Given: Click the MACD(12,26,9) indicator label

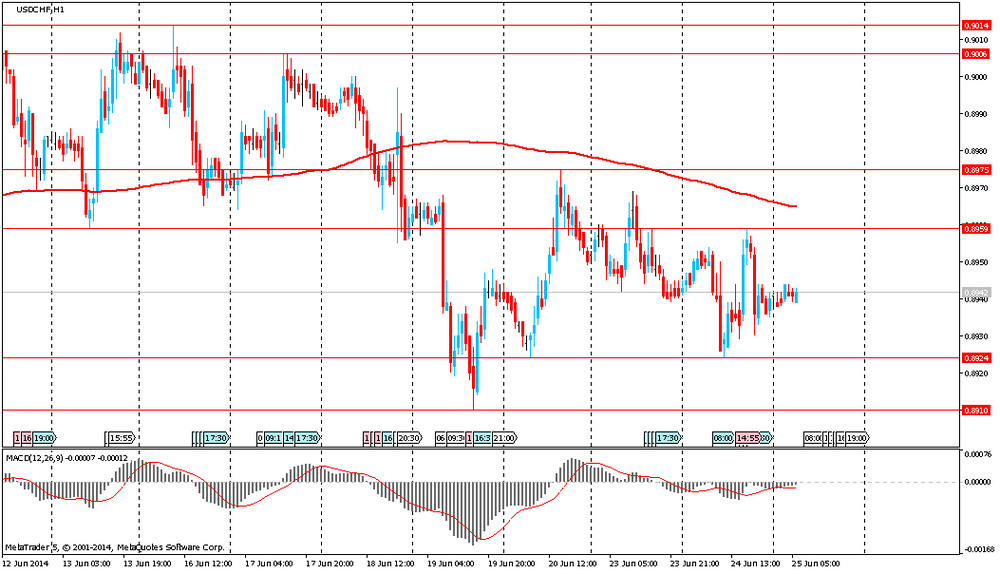Looking at the screenshot, I should tap(66, 458).
